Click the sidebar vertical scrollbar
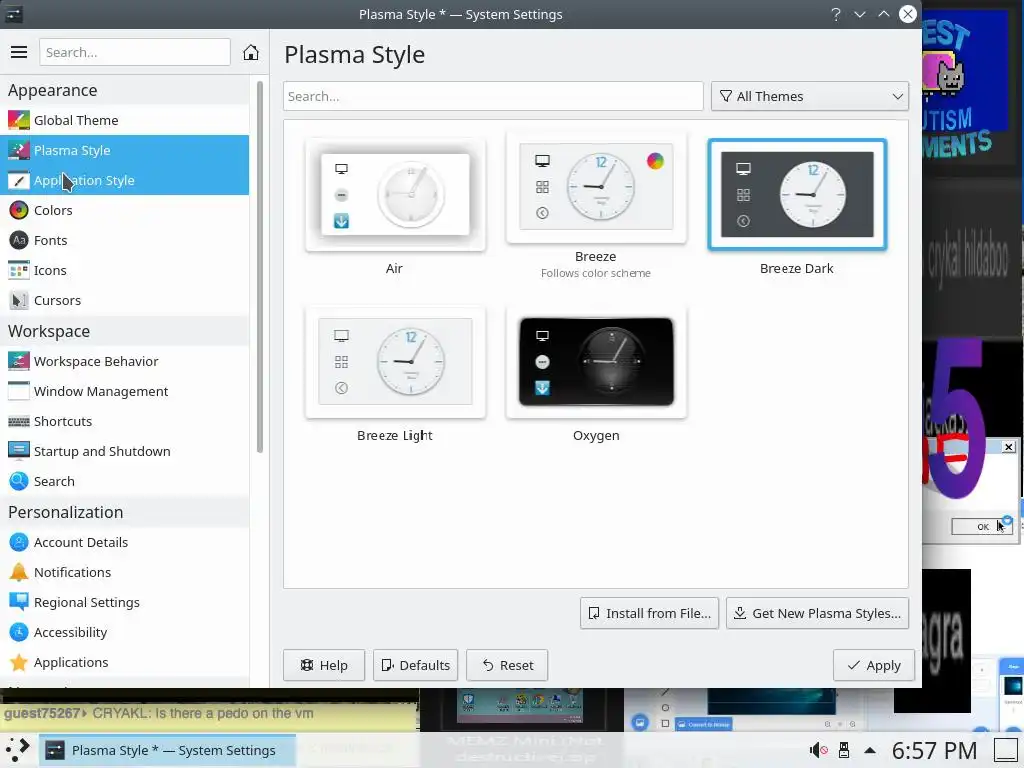The height and width of the screenshot is (768, 1024). coord(260,266)
